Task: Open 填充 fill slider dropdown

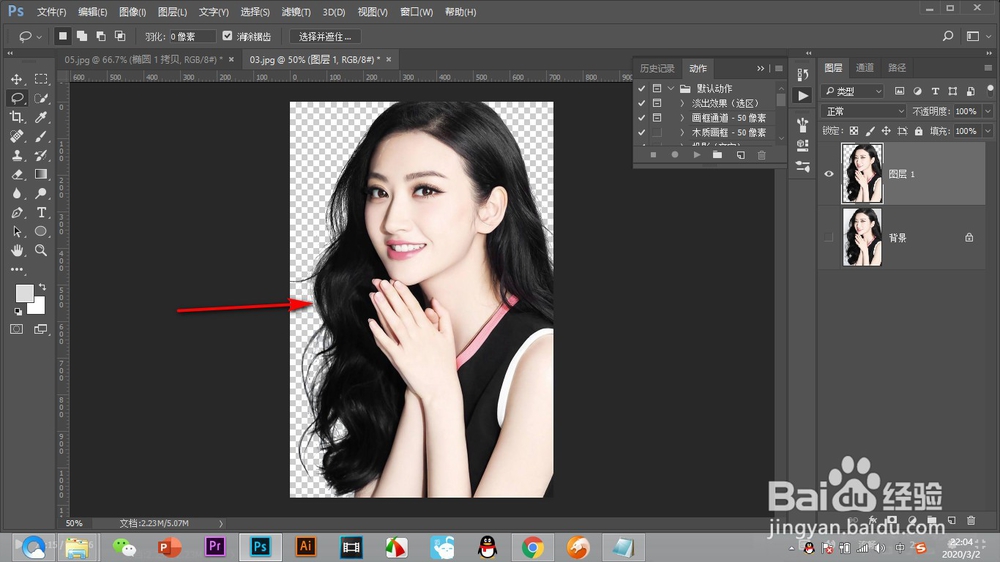Action: (x=989, y=131)
